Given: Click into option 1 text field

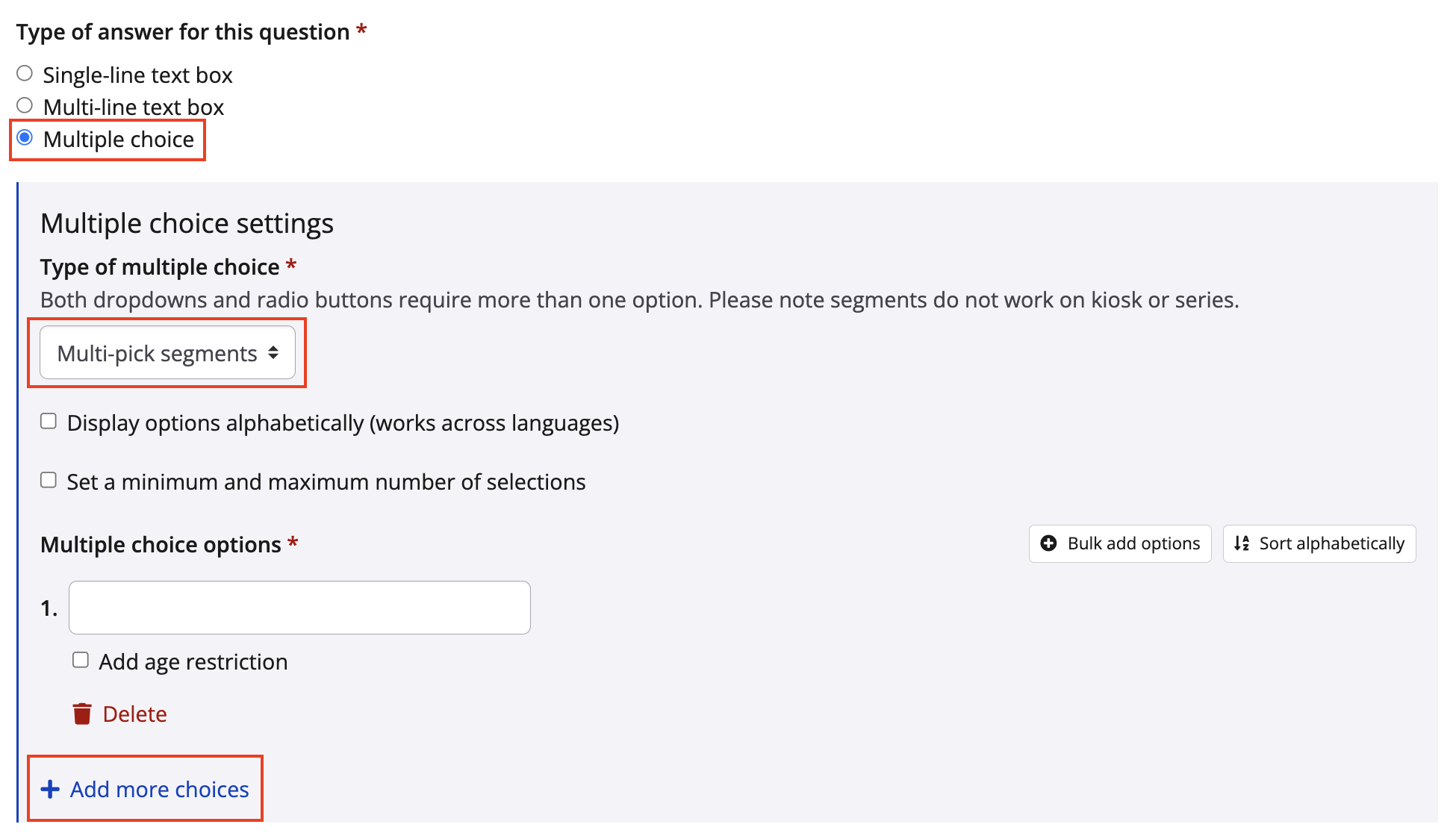Looking at the screenshot, I should click(x=299, y=608).
